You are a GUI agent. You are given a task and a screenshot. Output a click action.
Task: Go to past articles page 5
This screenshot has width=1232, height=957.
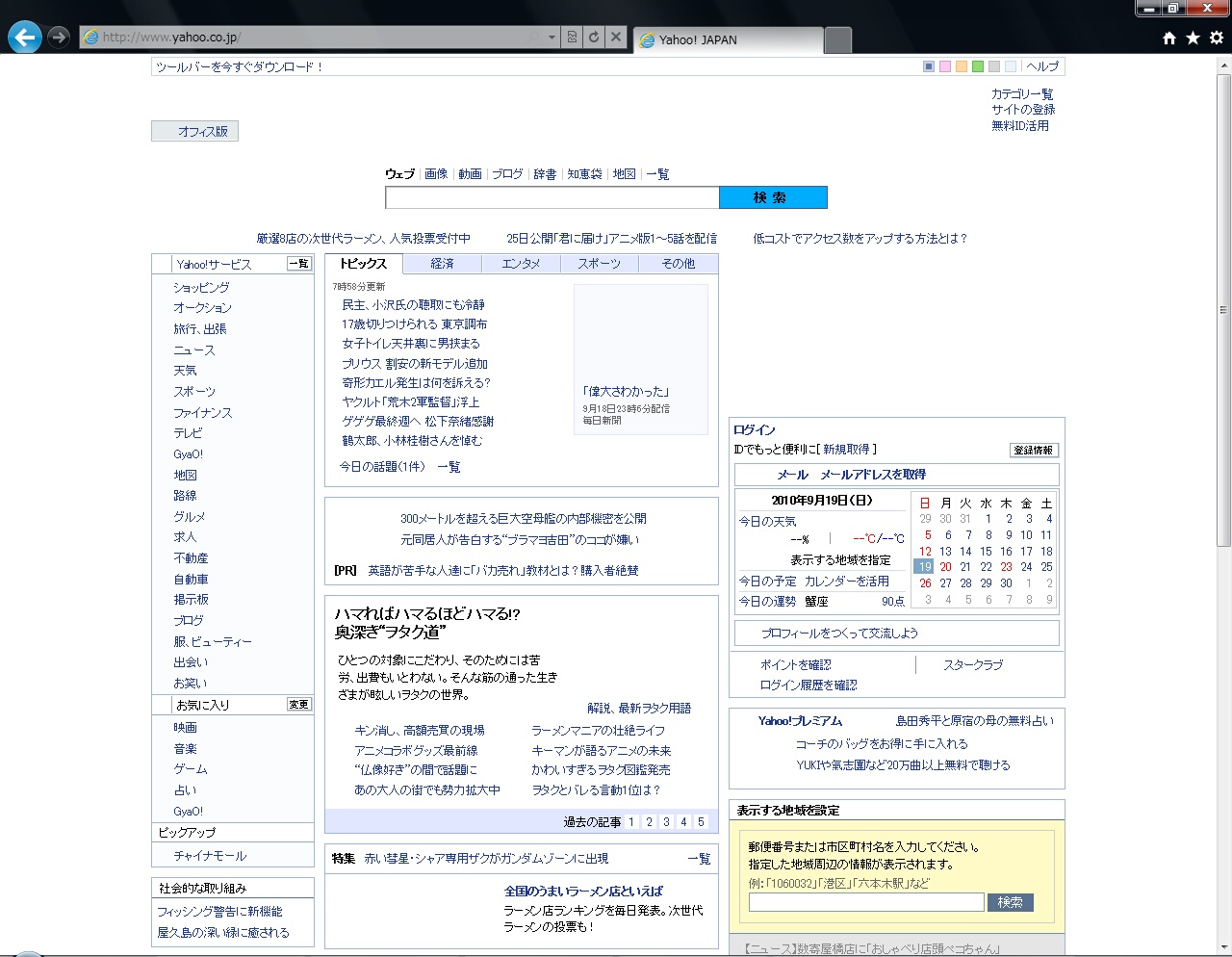(701, 822)
